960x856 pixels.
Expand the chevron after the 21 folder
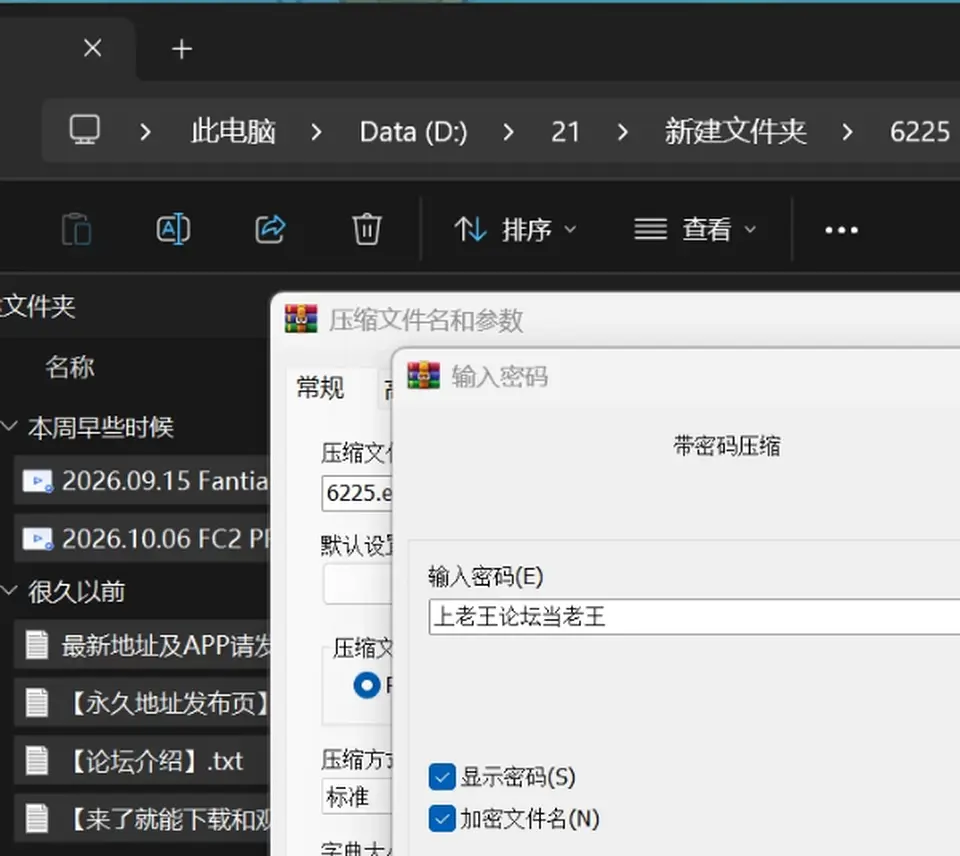point(623,132)
